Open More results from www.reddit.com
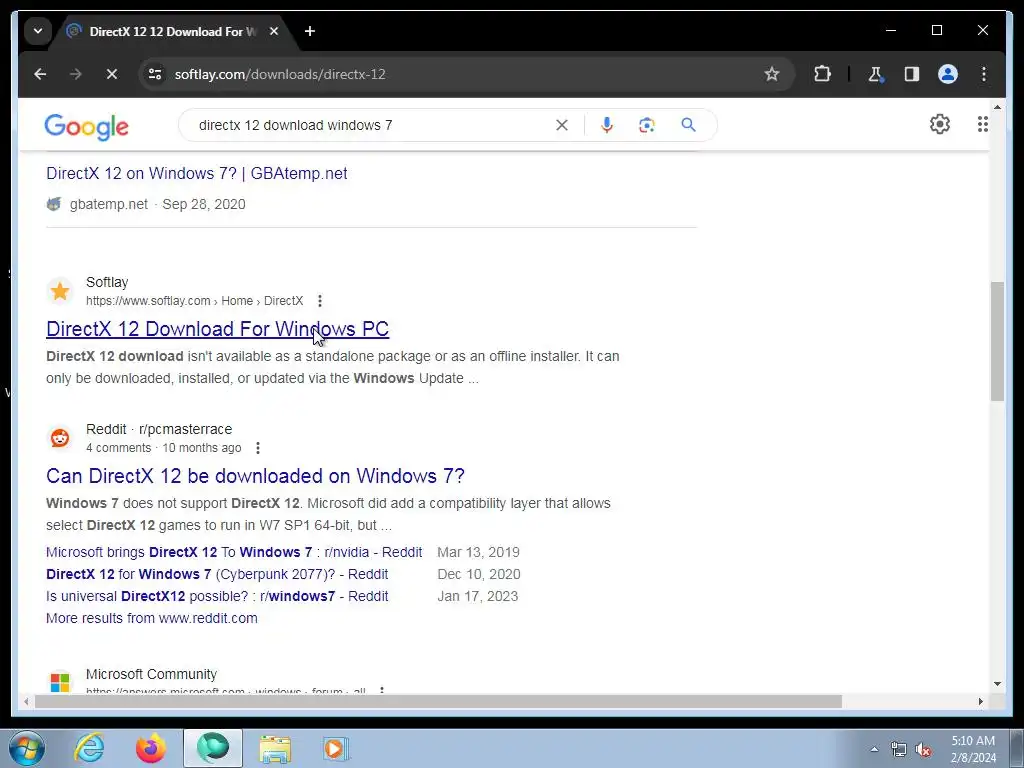Image resolution: width=1024 pixels, height=768 pixels. tap(152, 618)
